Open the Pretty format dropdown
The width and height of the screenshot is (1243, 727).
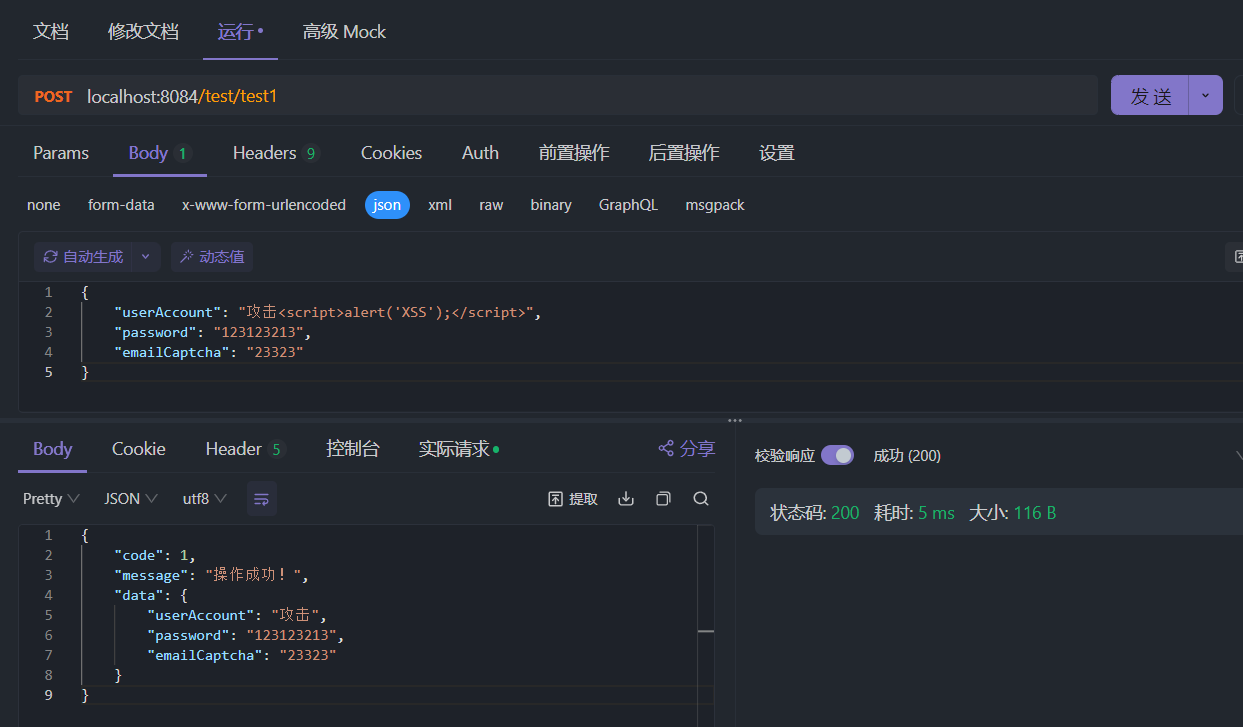51,498
